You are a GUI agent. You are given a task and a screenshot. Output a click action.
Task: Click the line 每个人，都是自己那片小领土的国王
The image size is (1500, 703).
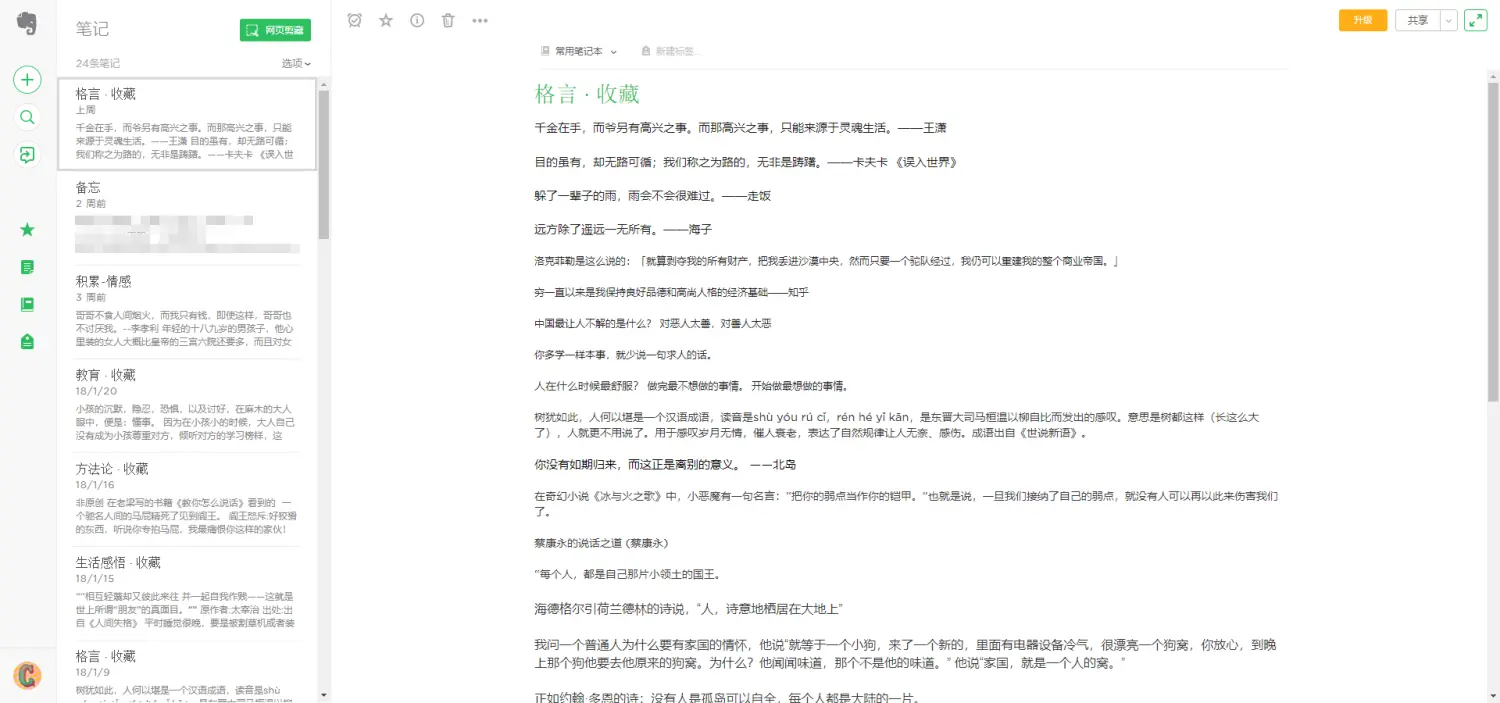tap(628, 574)
